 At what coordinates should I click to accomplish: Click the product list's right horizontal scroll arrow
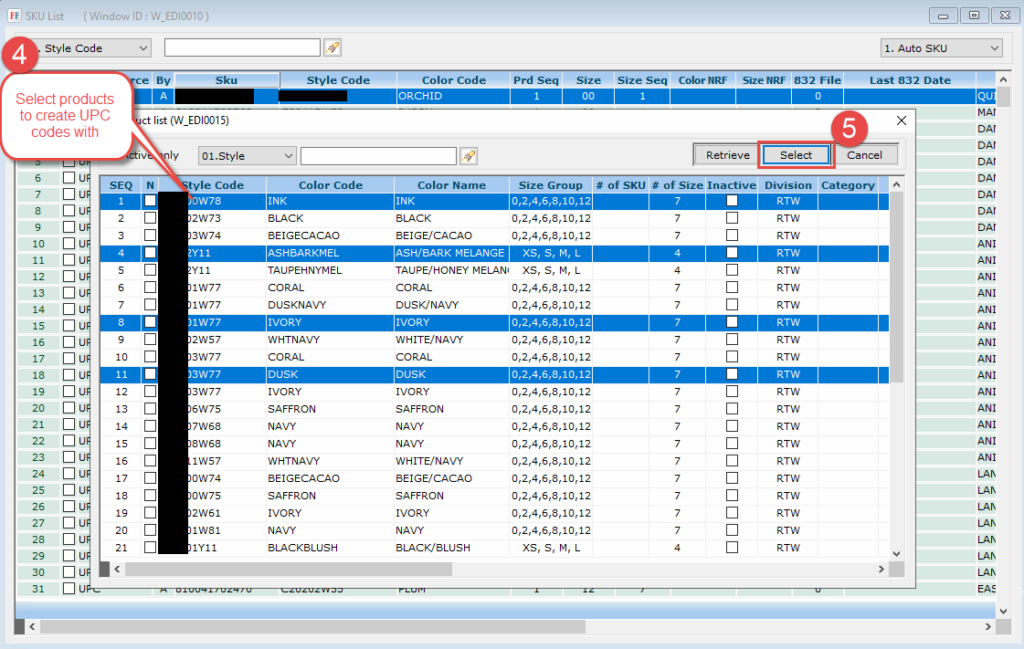click(881, 568)
